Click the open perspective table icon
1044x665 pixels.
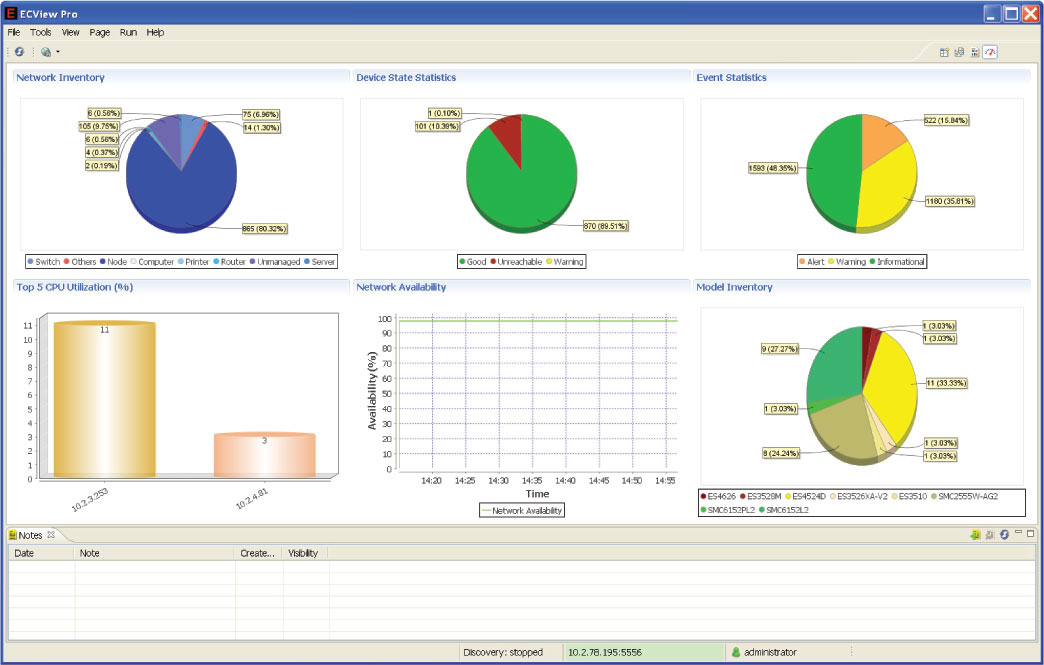point(943,52)
